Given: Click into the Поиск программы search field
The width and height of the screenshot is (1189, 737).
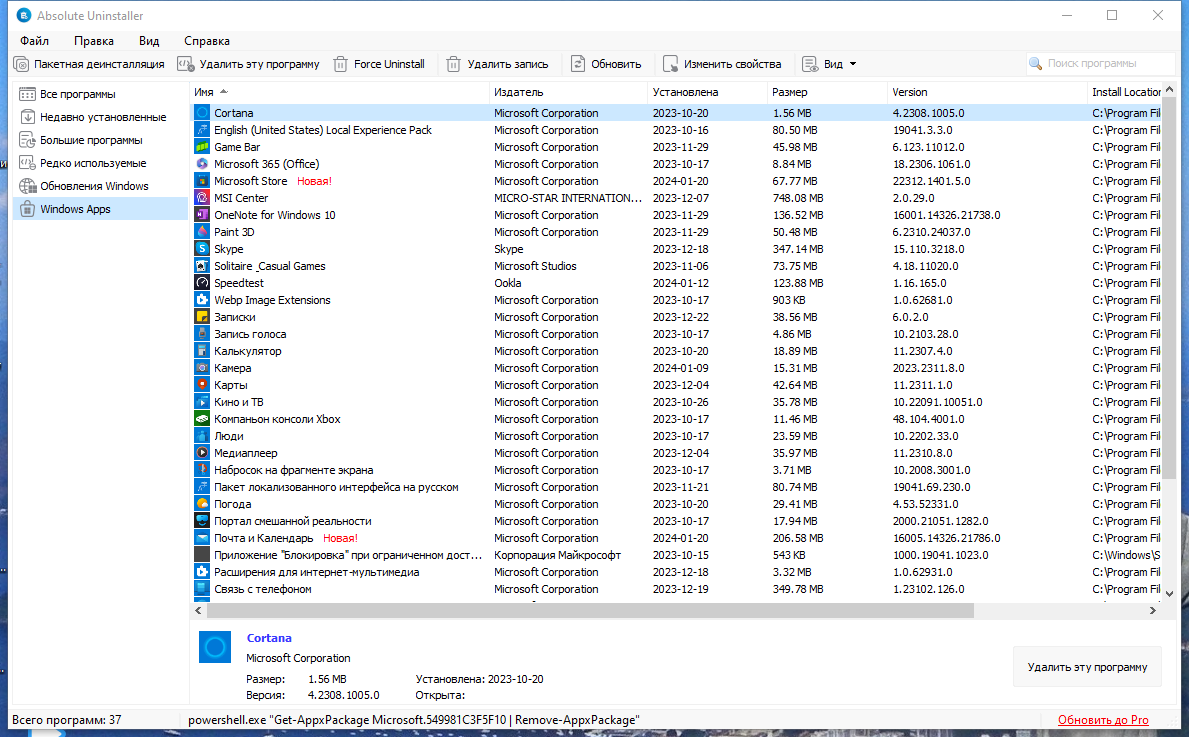Looking at the screenshot, I should [x=1101, y=64].
